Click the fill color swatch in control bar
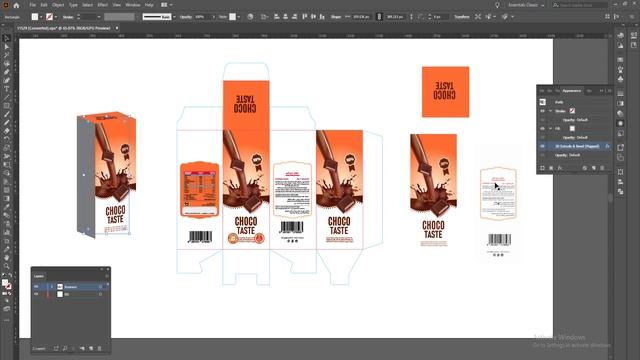This screenshot has height=360, width=640. [35, 17]
